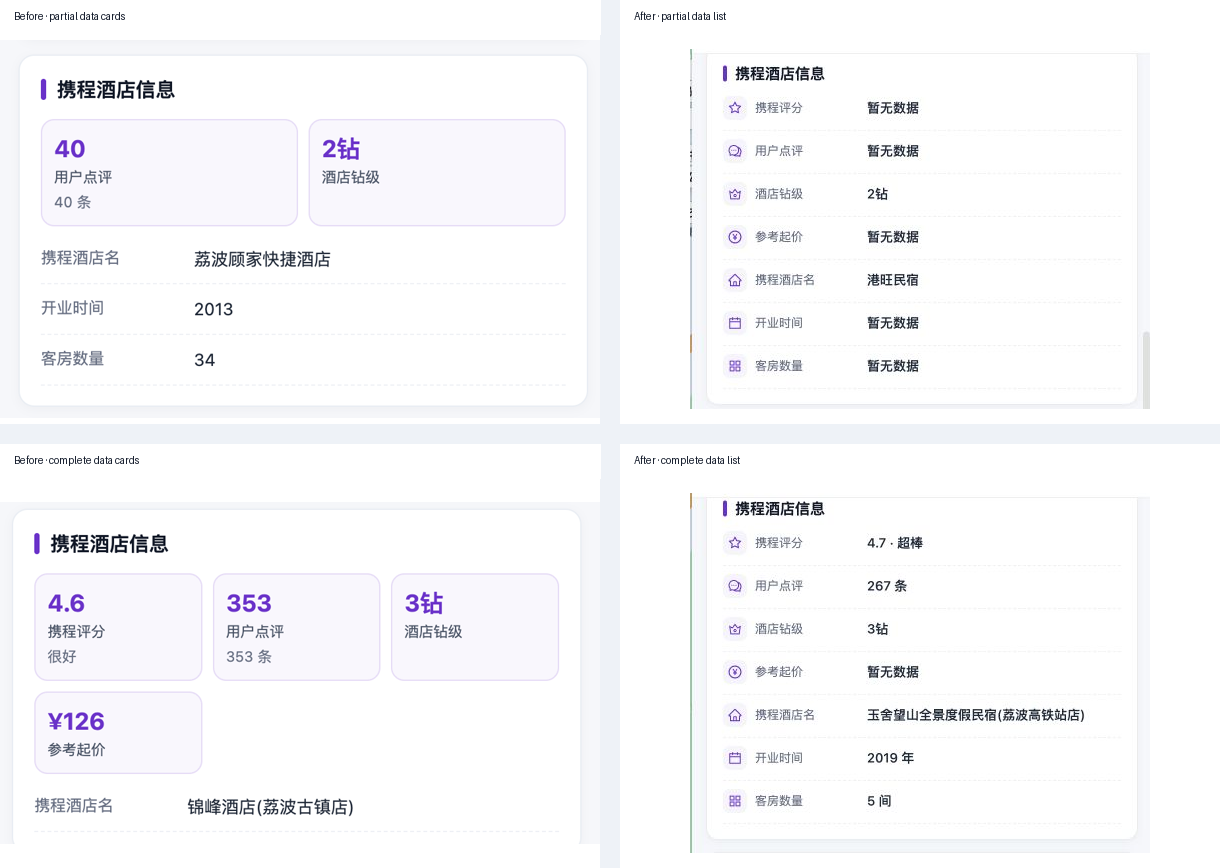Click 暂无数据 next to 客房数量 in partial list
Image resolution: width=1220 pixels, height=868 pixels.
893,366
